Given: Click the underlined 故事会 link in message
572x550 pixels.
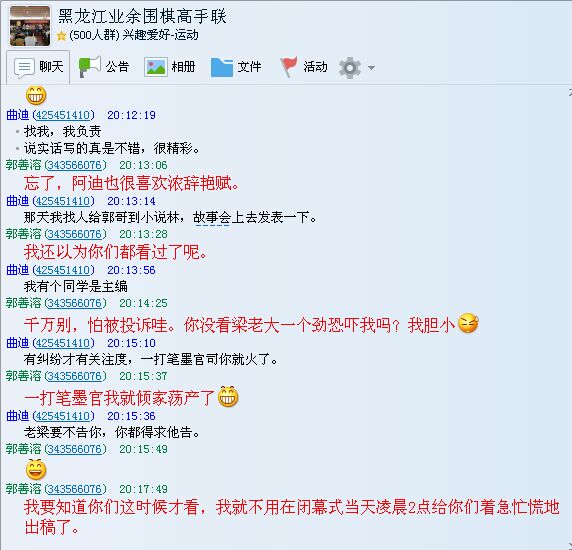Looking at the screenshot, I should [x=212, y=218].
